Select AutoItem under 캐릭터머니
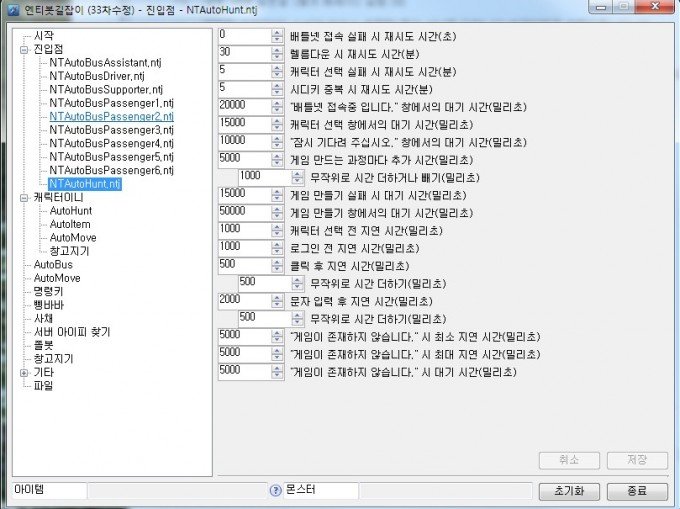 click(69, 225)
